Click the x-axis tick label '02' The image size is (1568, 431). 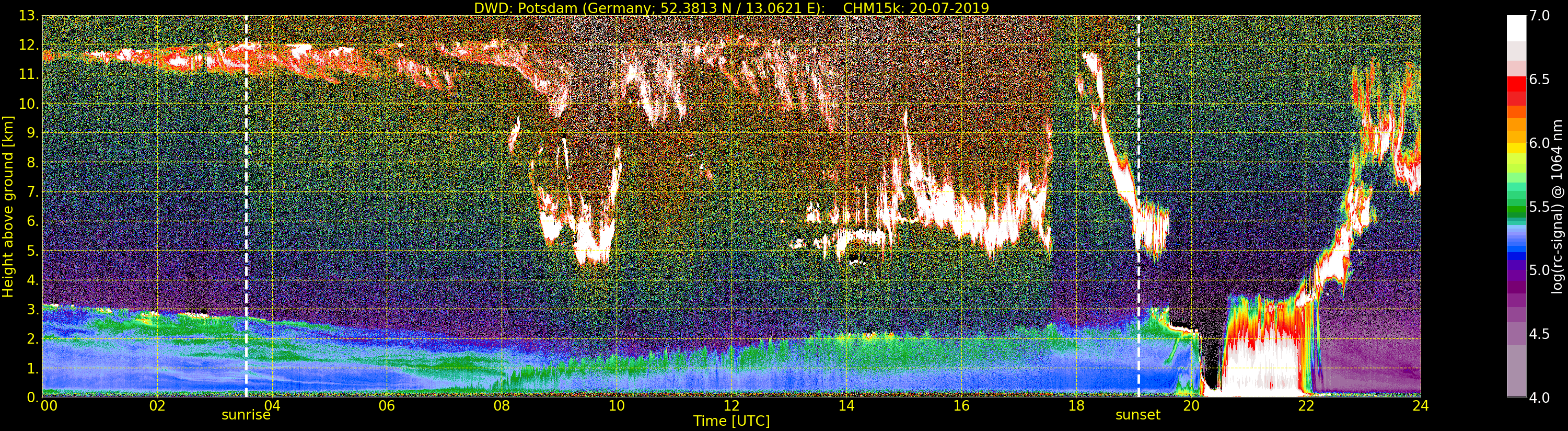pos(157,405)
